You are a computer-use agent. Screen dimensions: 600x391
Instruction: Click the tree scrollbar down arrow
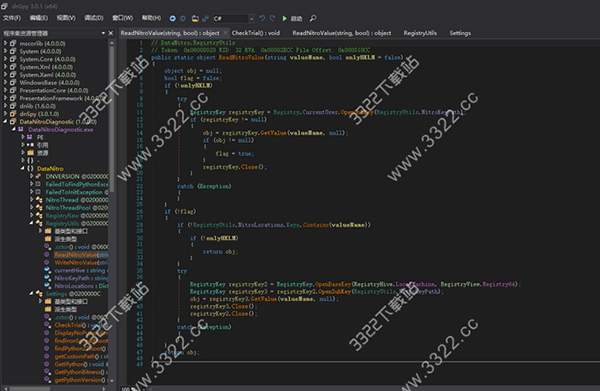click(112, 381)
